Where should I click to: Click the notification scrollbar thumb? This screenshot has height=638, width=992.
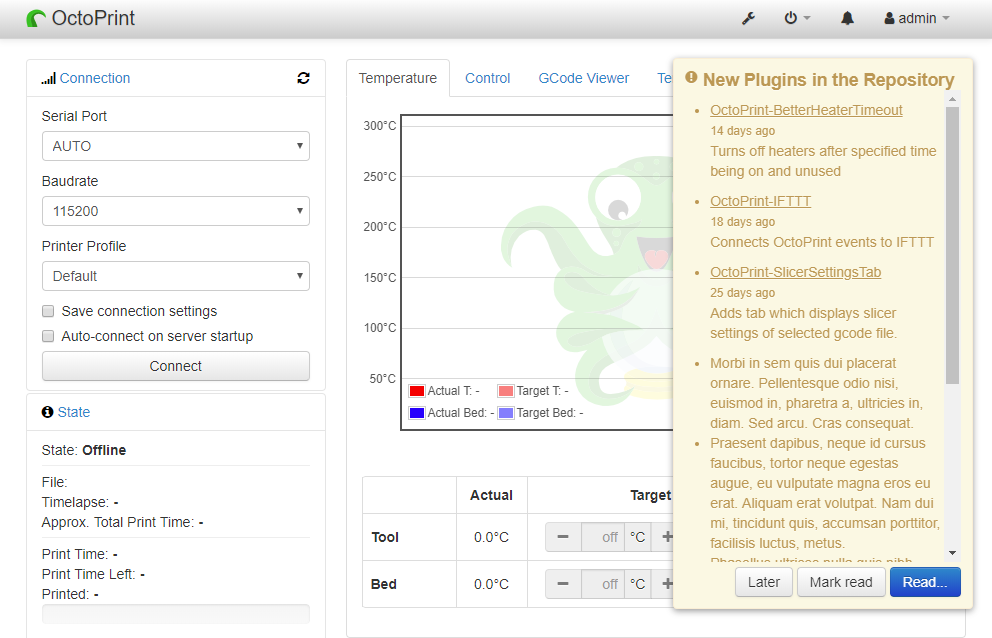pyautogui.click(x=952, y=245)
